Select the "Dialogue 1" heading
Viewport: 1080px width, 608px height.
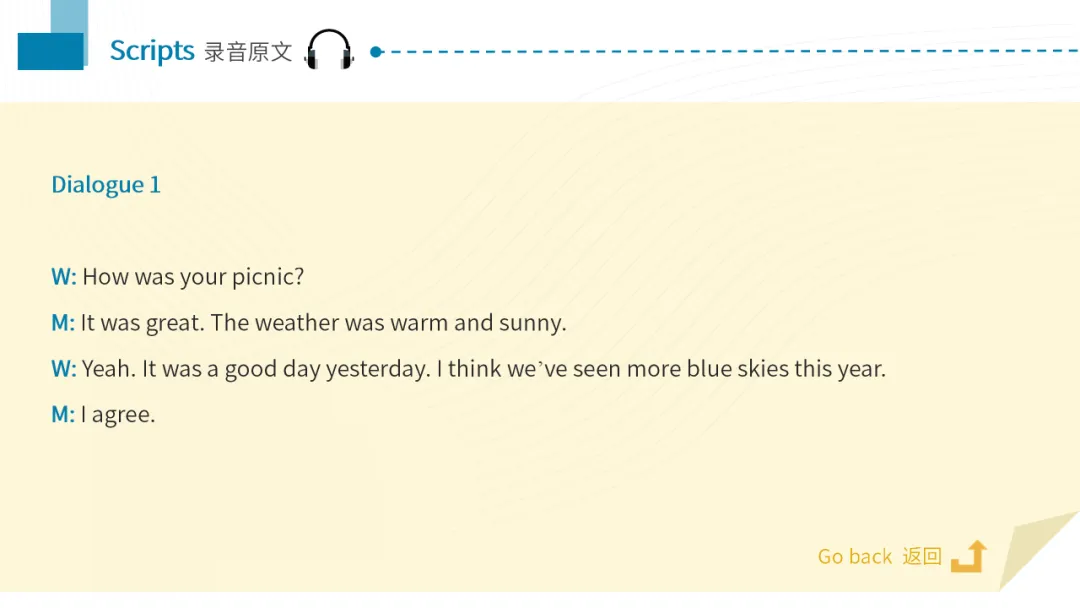pos(106,184)
